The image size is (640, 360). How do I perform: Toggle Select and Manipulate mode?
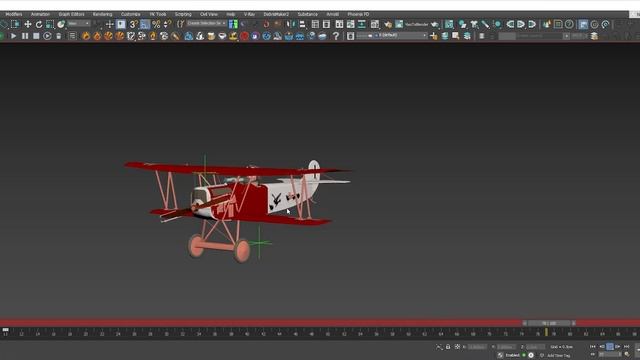click(109, 24)
